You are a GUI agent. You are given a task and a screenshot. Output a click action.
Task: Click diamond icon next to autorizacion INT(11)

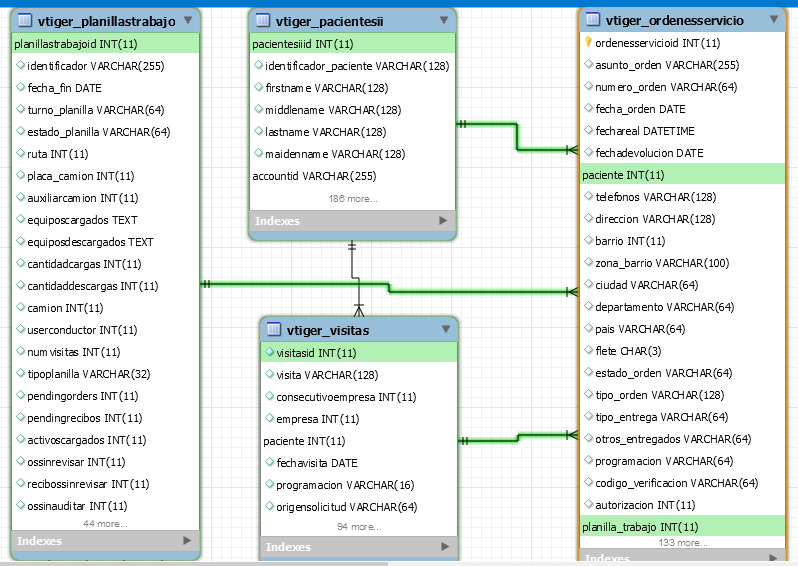[x=588, y=504]
